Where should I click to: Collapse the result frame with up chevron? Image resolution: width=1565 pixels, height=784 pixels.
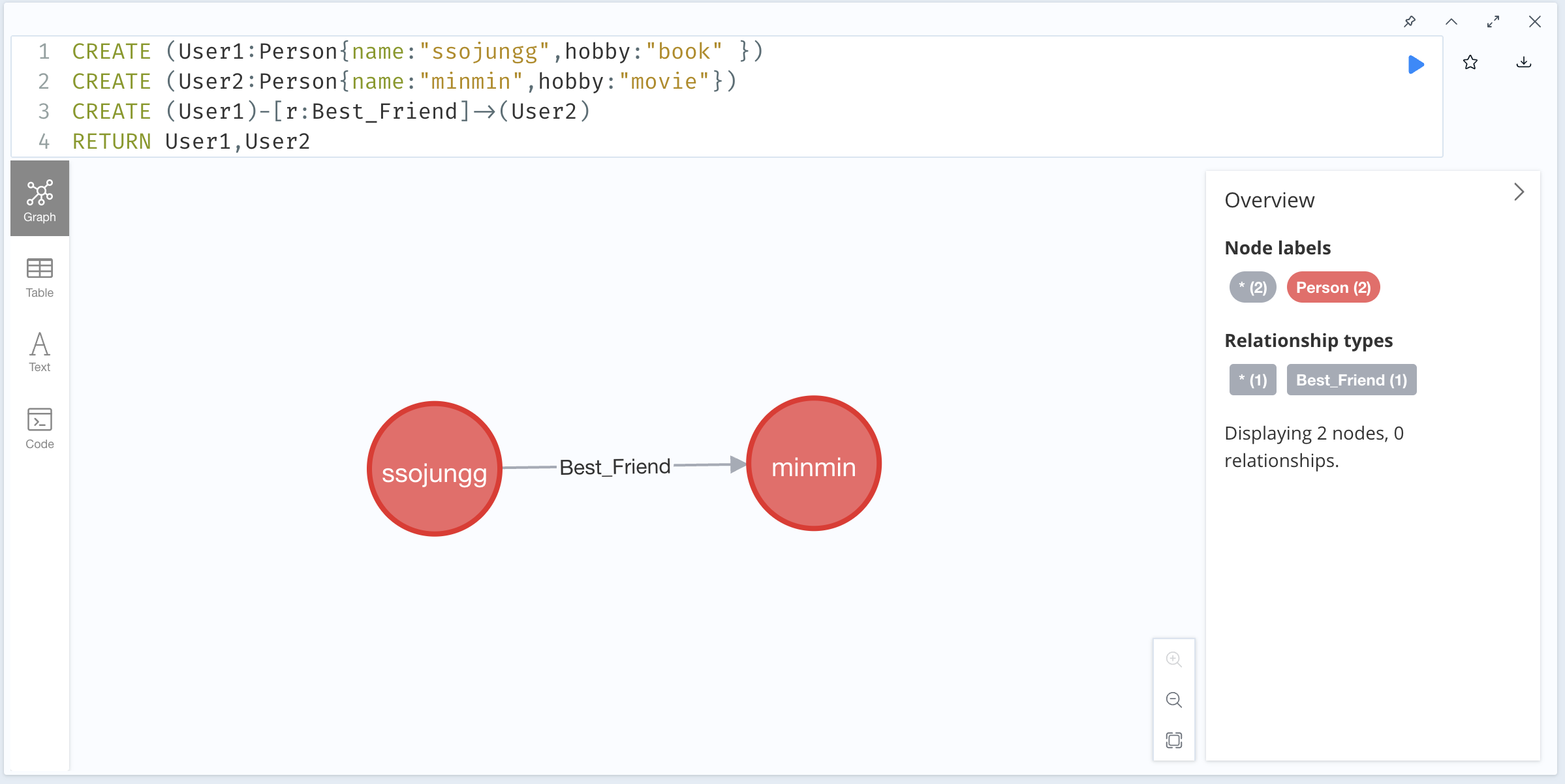1451,22
